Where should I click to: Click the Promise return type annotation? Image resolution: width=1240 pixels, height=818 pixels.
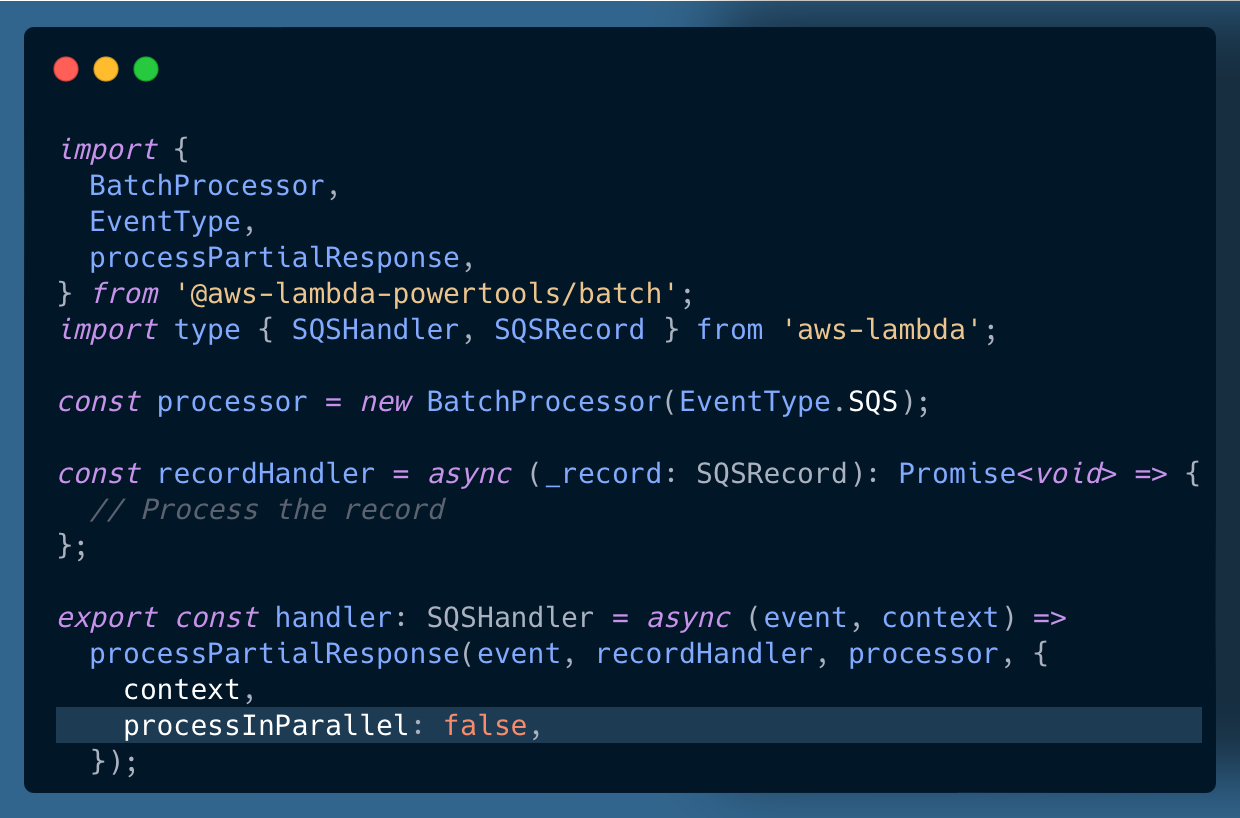tap(957, 474)
